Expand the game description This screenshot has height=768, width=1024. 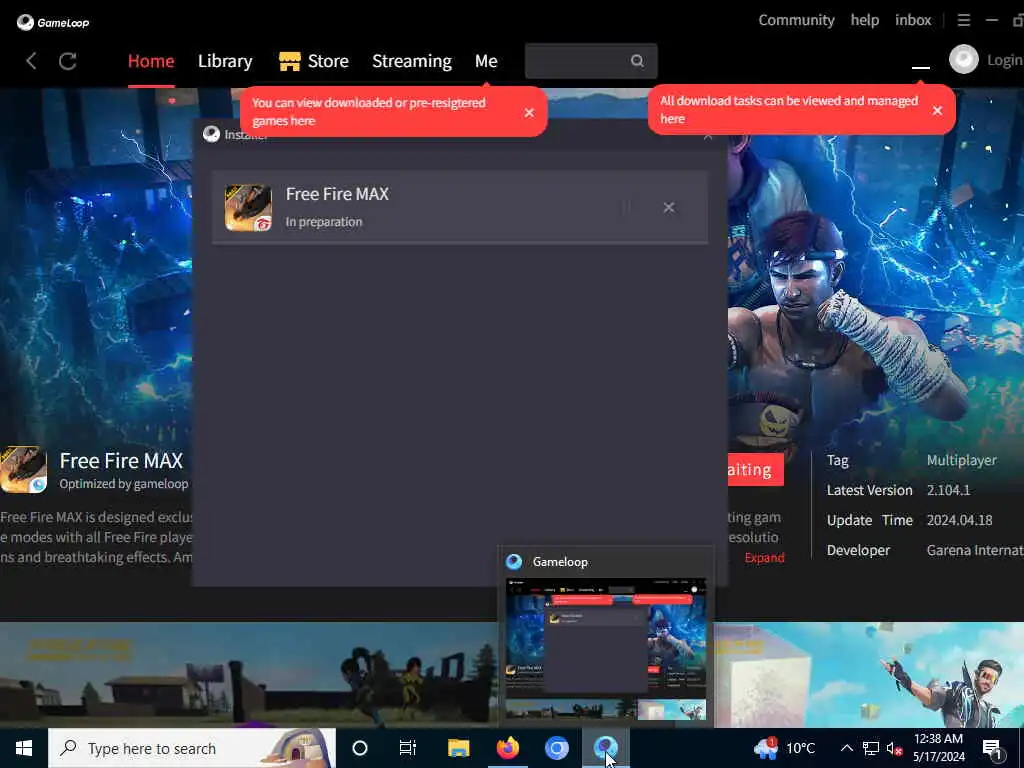(764, 558)
